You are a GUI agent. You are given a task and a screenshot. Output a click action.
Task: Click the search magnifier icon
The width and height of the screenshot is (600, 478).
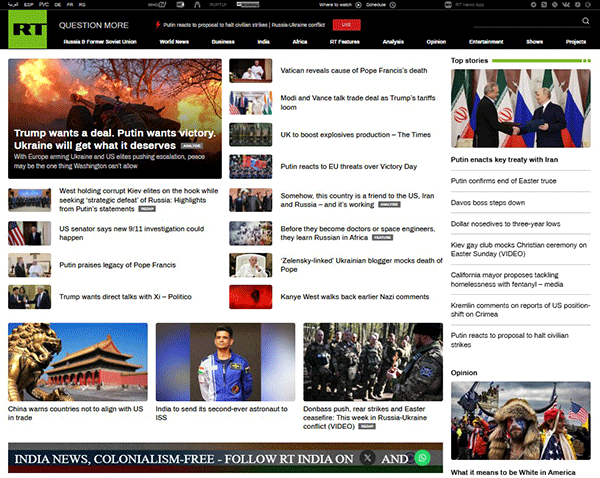(x=585, y=21)
